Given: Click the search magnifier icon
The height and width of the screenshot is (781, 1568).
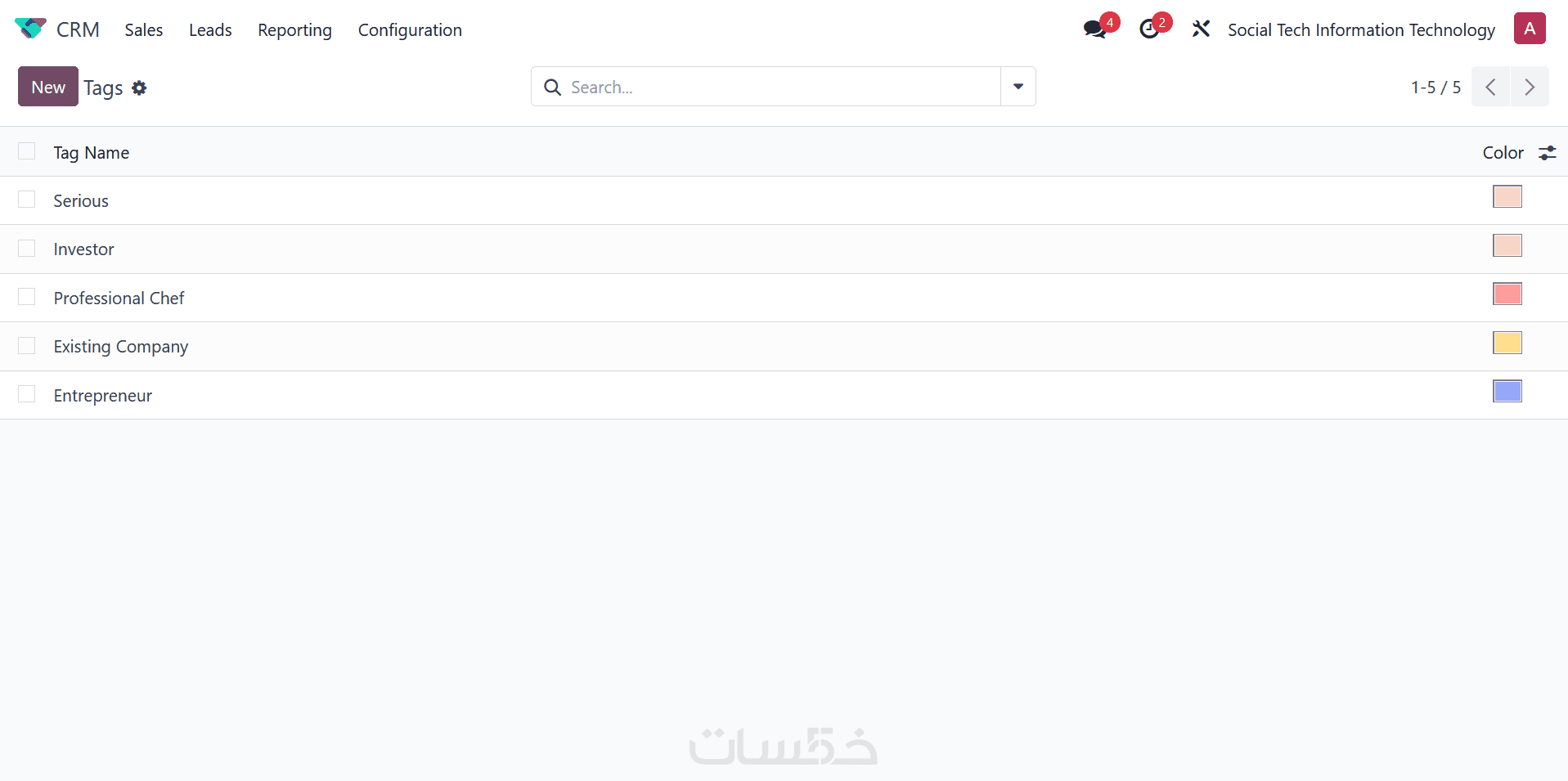Looking at the screenshot, I should coord(553,87).
